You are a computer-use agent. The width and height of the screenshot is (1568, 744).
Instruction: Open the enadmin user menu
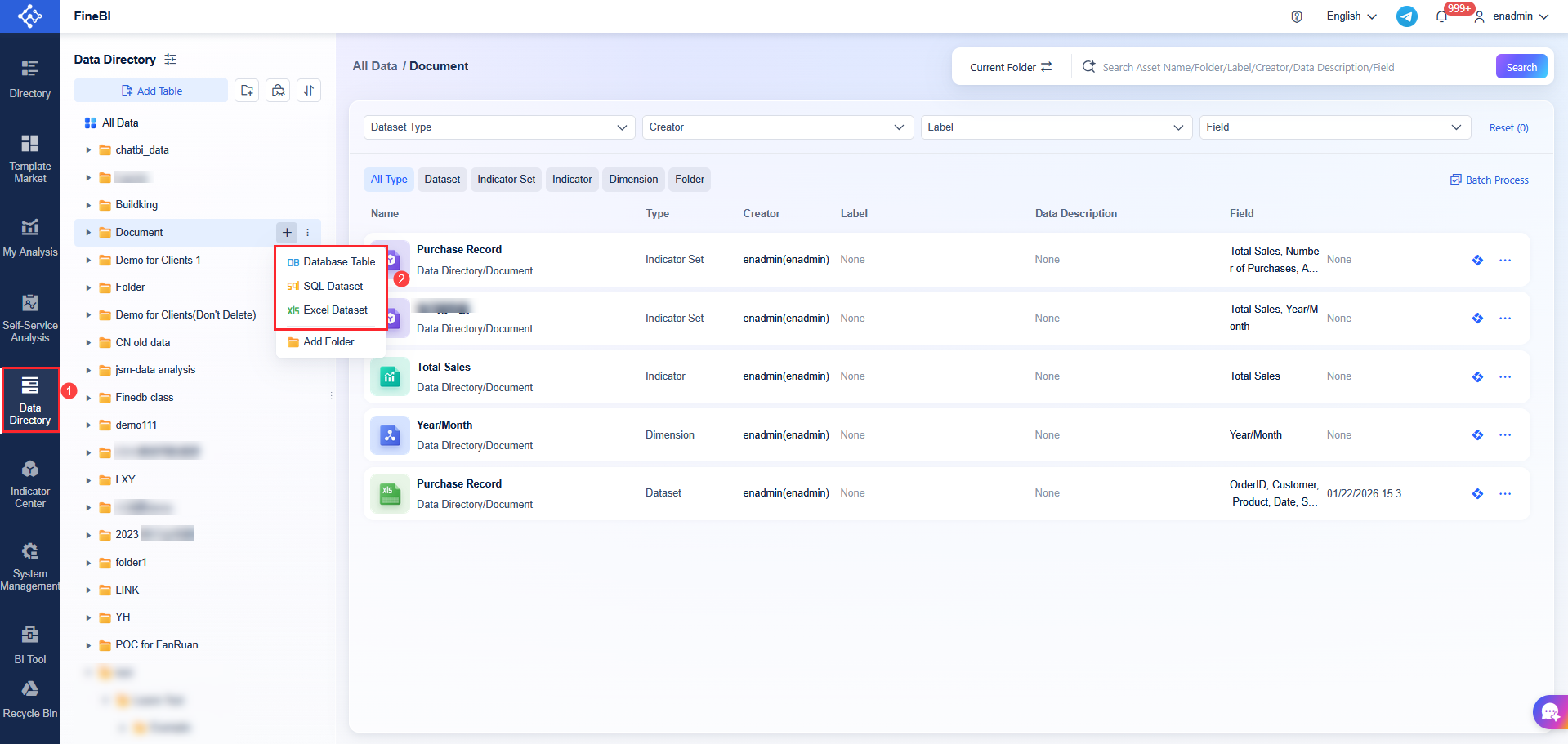(x=1512, y=16)
